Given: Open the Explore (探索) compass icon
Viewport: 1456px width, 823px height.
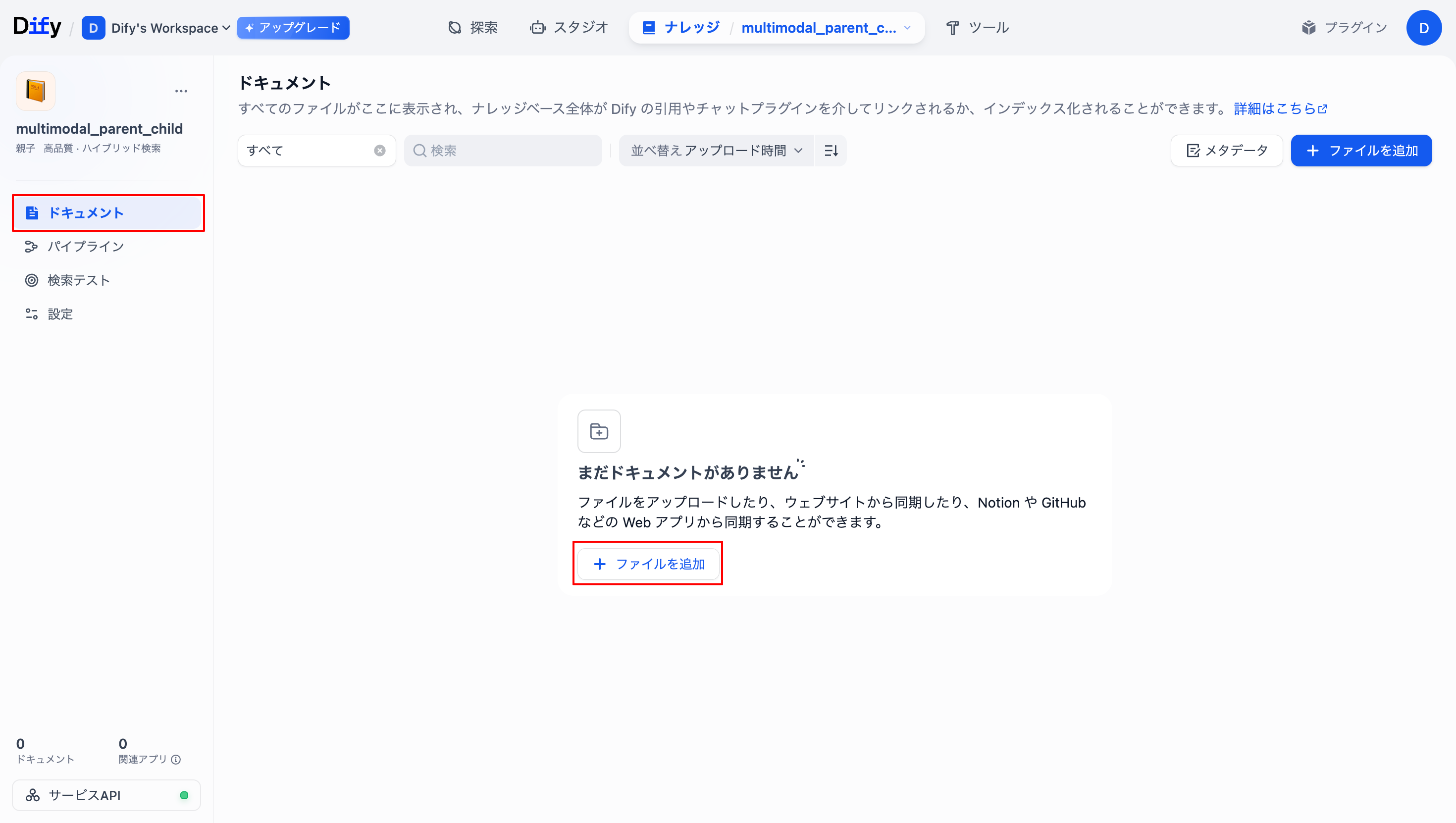Looking at the screenshot, I should [455, 27].
